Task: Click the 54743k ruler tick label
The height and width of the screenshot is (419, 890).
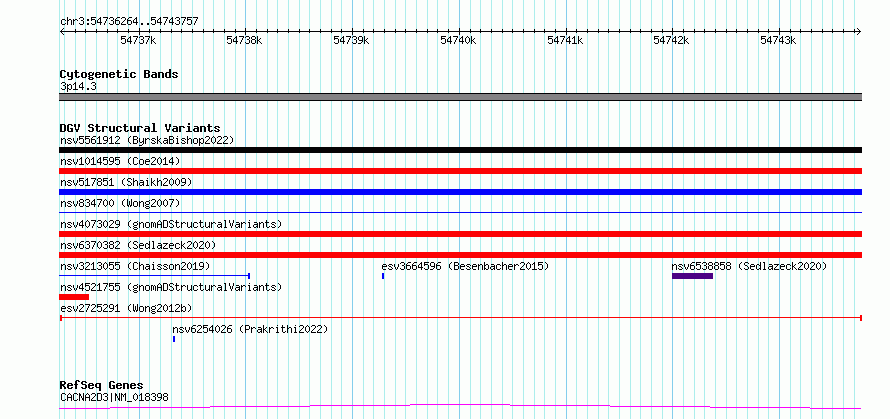Action: point(778,41)
